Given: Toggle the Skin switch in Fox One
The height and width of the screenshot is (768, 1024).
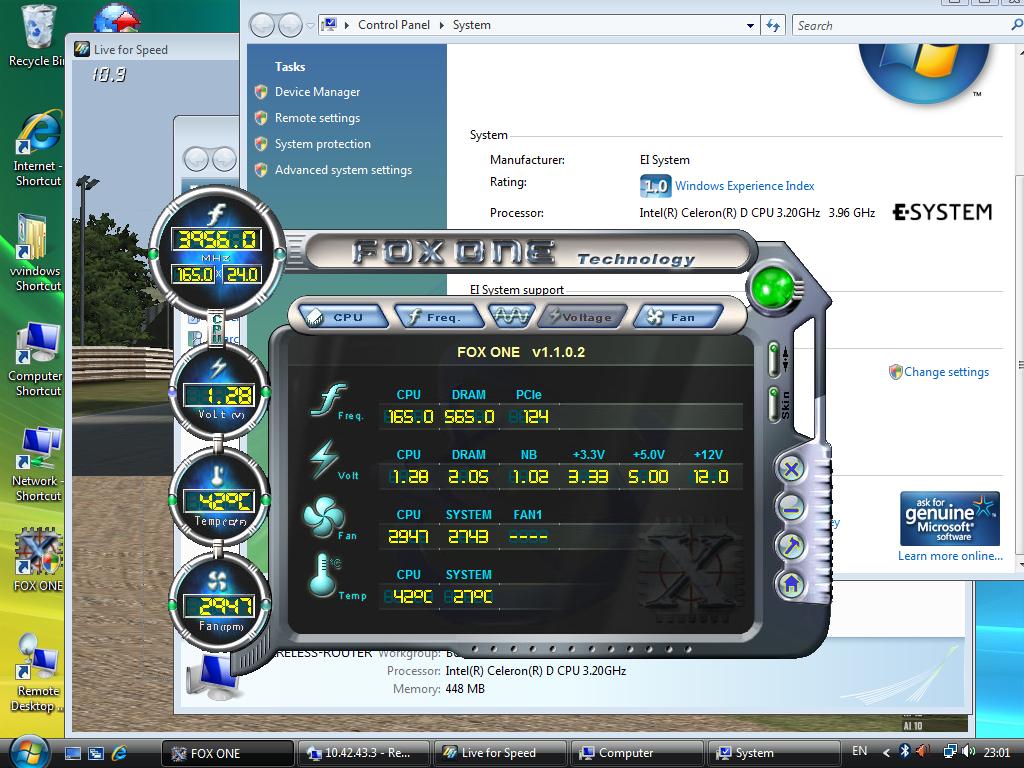Looking at the screenshot, I should point(775,404).
